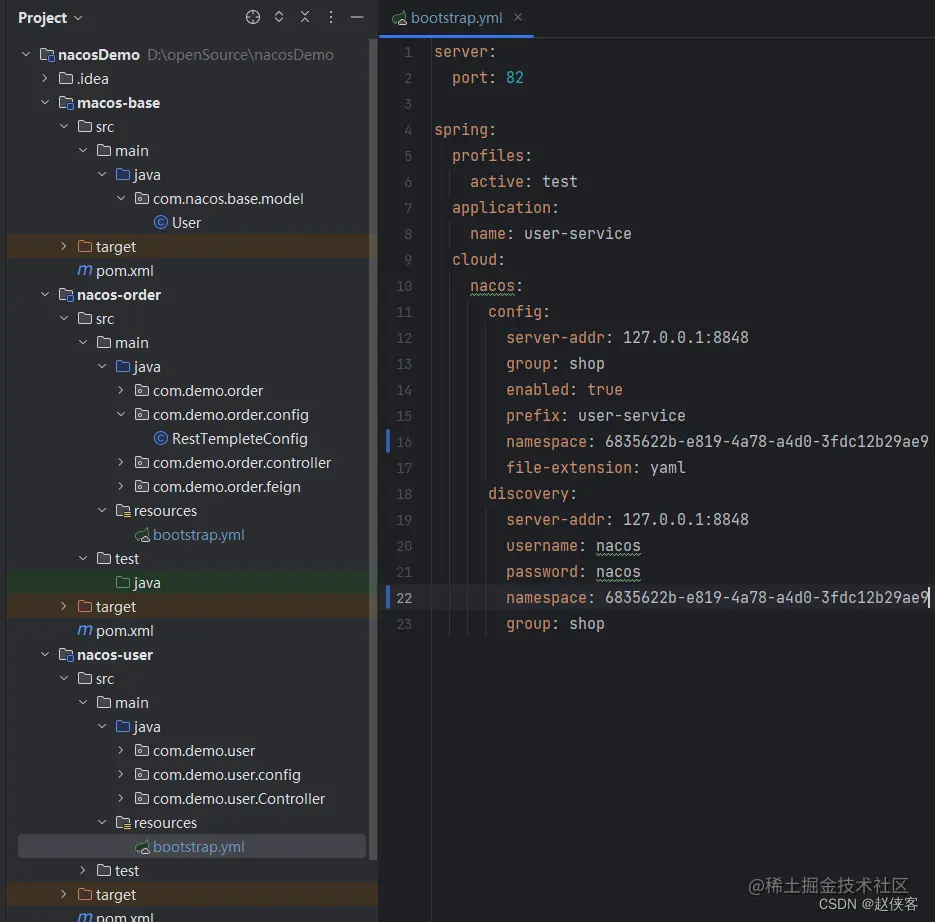Expand com.demo.order.feign package
Image resolution: width=935 pixels, height=922 pixels.
pyautogui.click(x=120, y=486)
